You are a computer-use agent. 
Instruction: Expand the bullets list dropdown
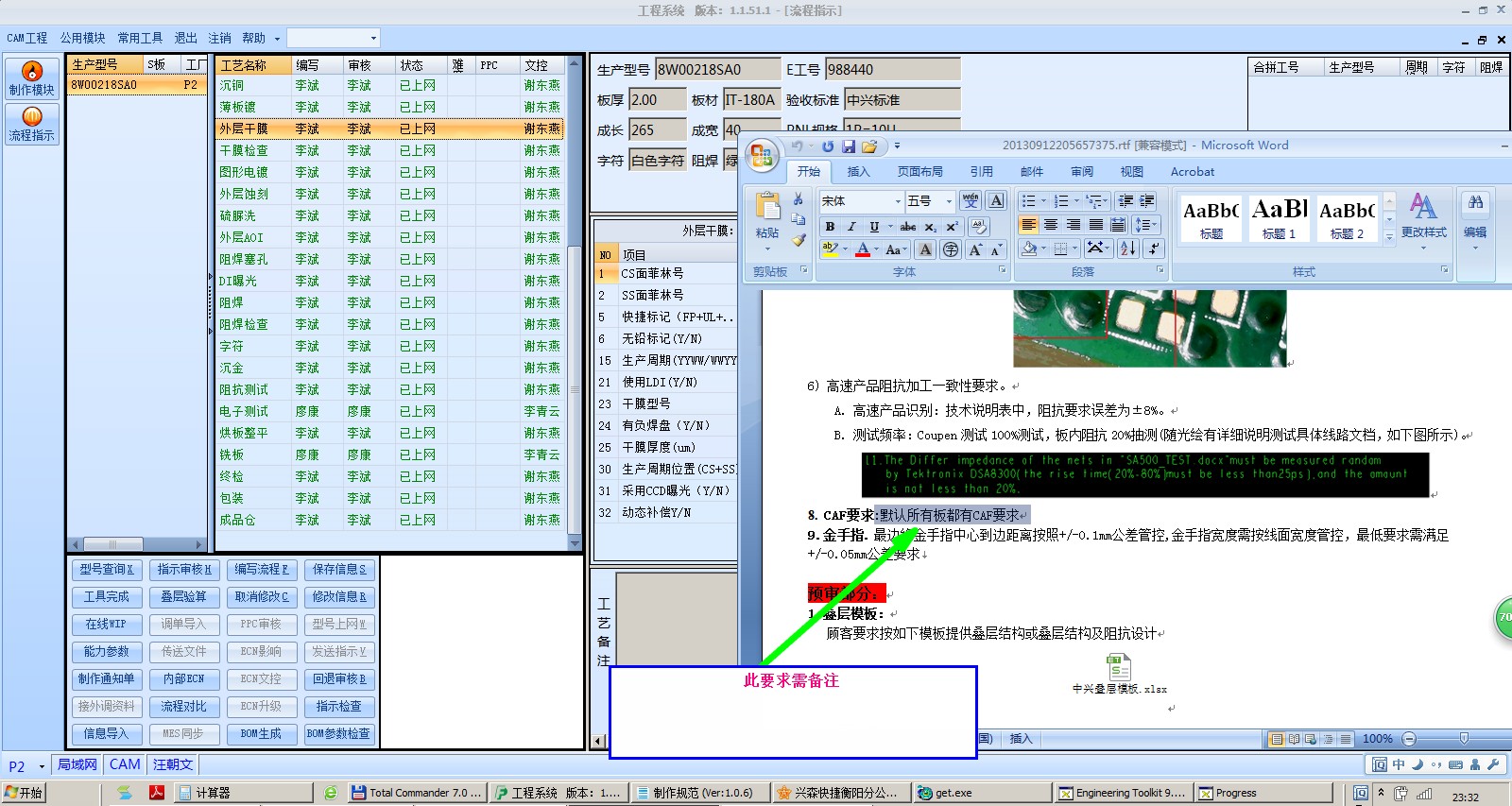(1043, 200)
